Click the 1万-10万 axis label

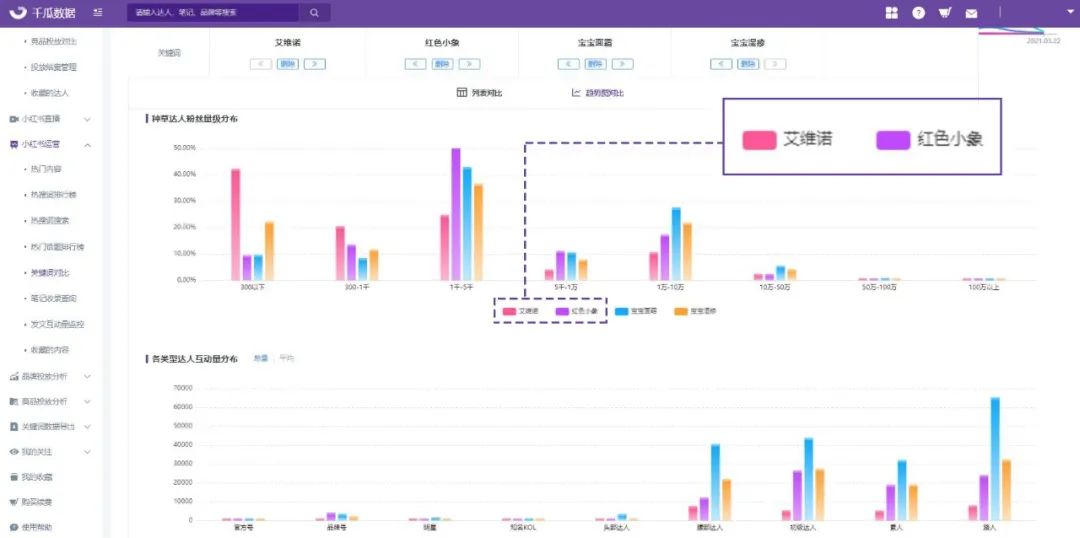[668, 287]
